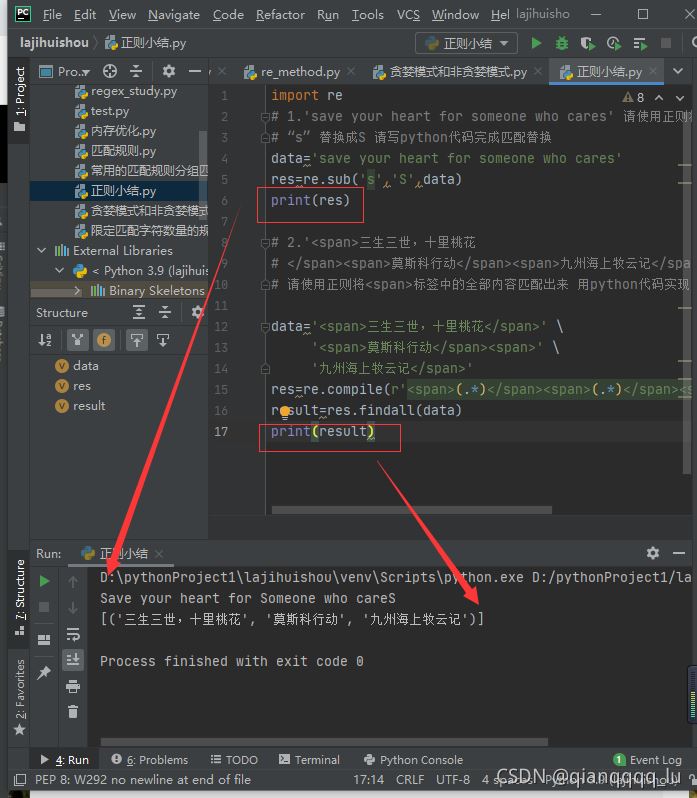Collapse all in Project panel toolbar
697x798 pixels.
coord(136,71)
